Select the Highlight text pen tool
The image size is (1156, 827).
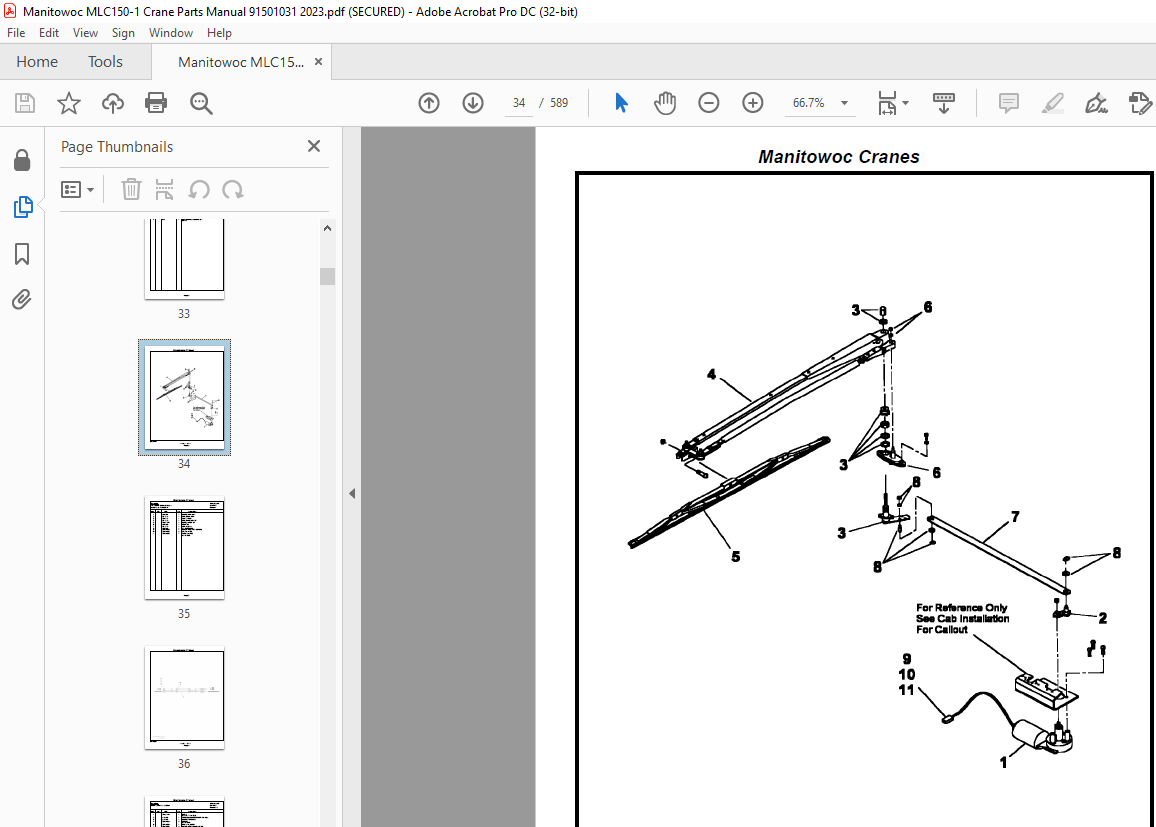click(1053, 103)
